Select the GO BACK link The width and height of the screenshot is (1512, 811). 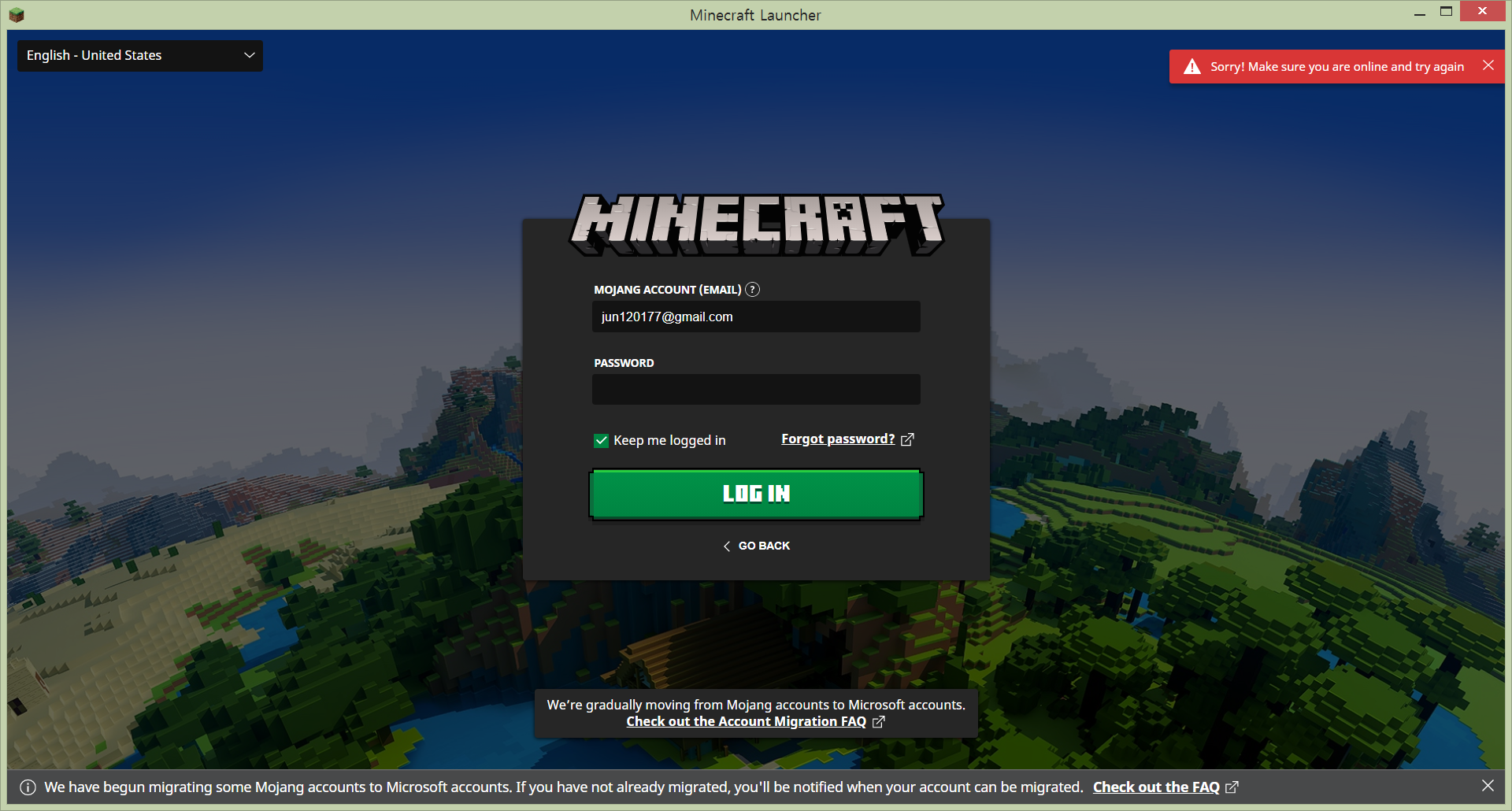pos(764,546)
